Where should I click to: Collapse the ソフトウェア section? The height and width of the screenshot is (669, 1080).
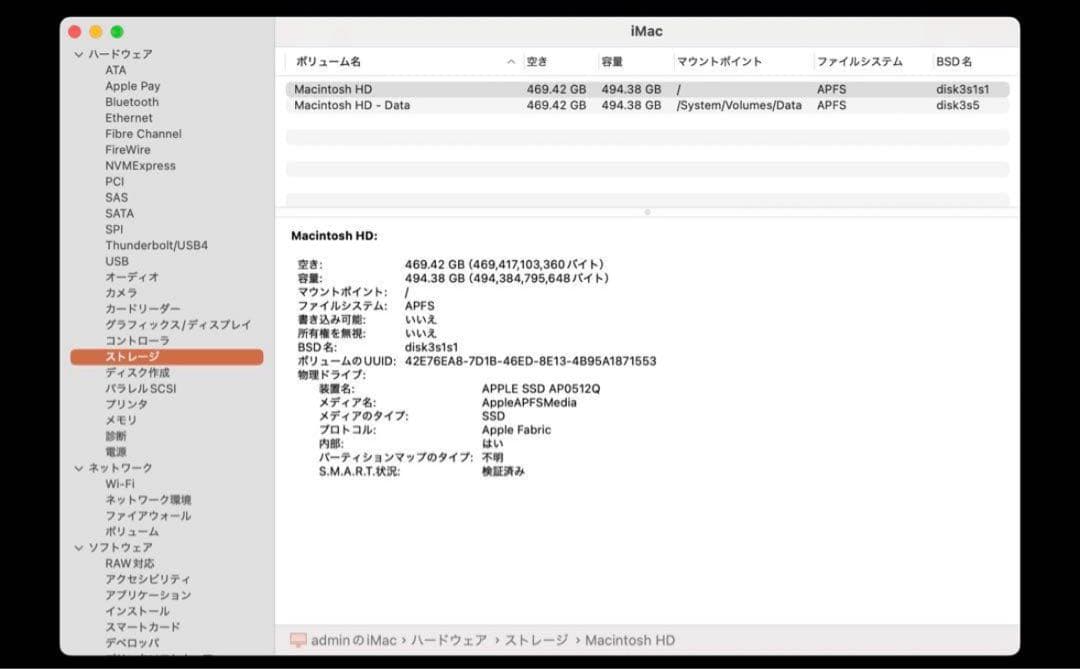point(78,547)
